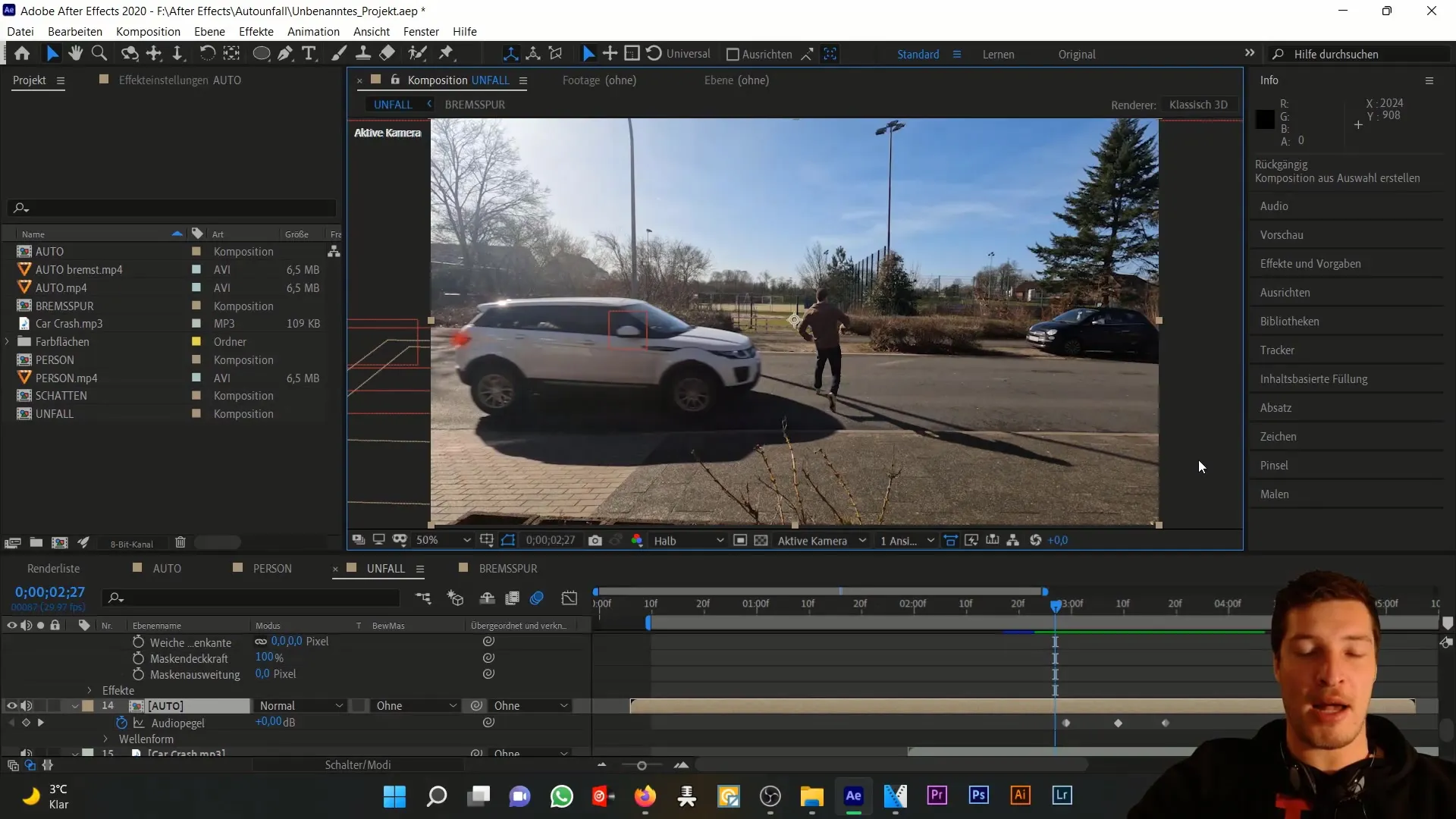Toggle visibility of layer 14 AUTO
Image resolution: width=1456 pixels, height=819 pixels.
pos(10,706)
